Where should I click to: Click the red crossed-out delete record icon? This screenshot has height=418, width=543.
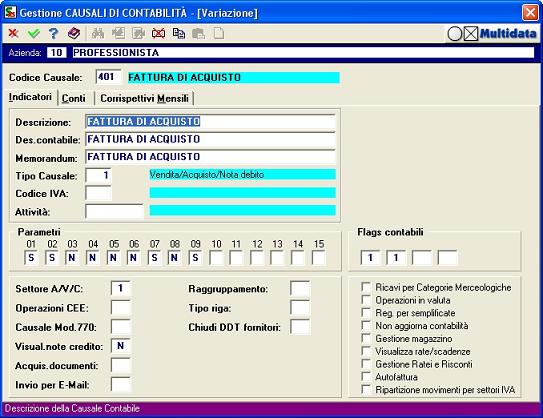tap(158, 33)
